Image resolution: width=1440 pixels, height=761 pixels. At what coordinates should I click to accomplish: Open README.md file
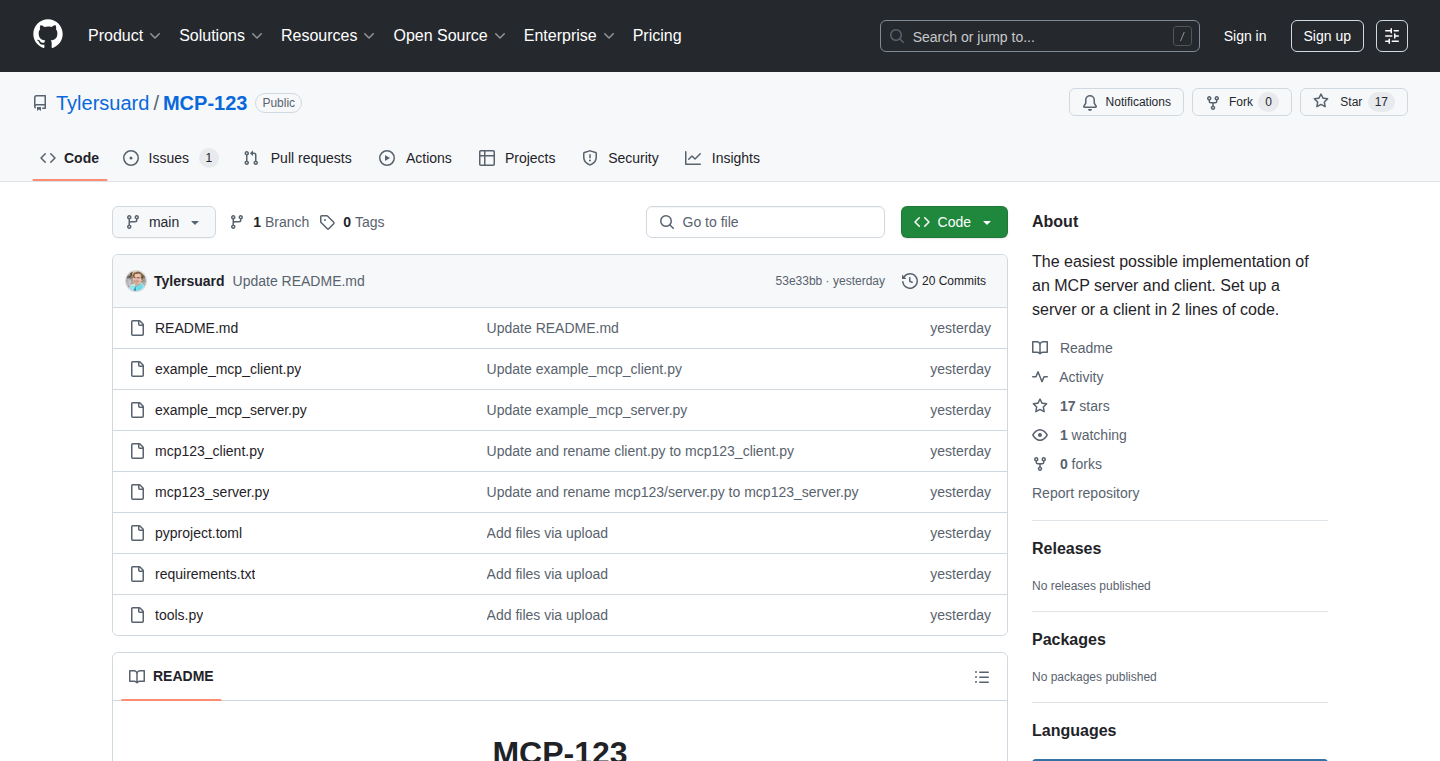(x=197, y=328)
